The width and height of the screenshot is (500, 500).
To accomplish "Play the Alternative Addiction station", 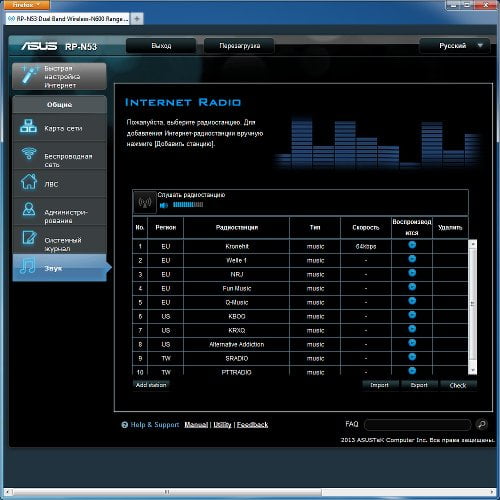I will pos(412,343).
